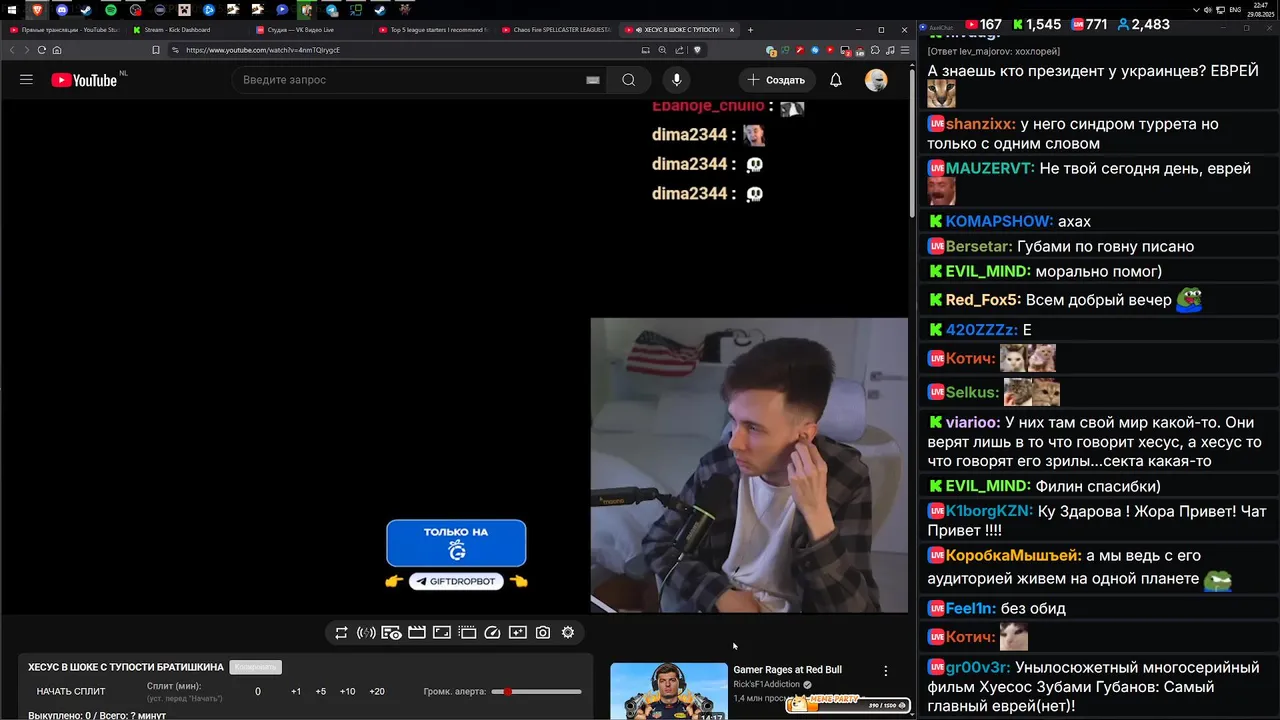Open YouTube notifications bell
This screenshot has width=1280, height=720.
pyautogui.click(x=835, y=80)
